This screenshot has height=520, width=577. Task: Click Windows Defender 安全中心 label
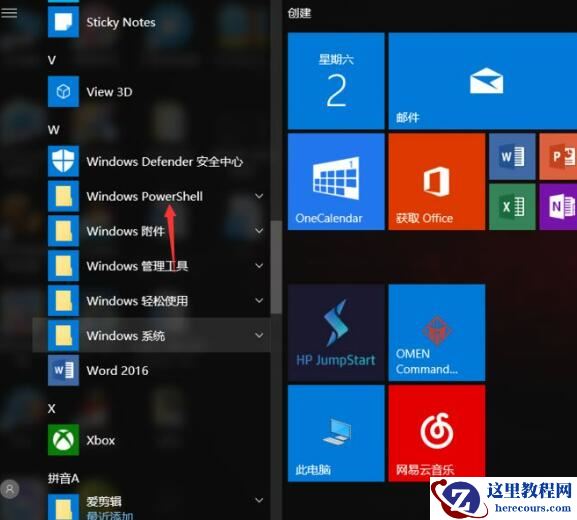(164, 162)
